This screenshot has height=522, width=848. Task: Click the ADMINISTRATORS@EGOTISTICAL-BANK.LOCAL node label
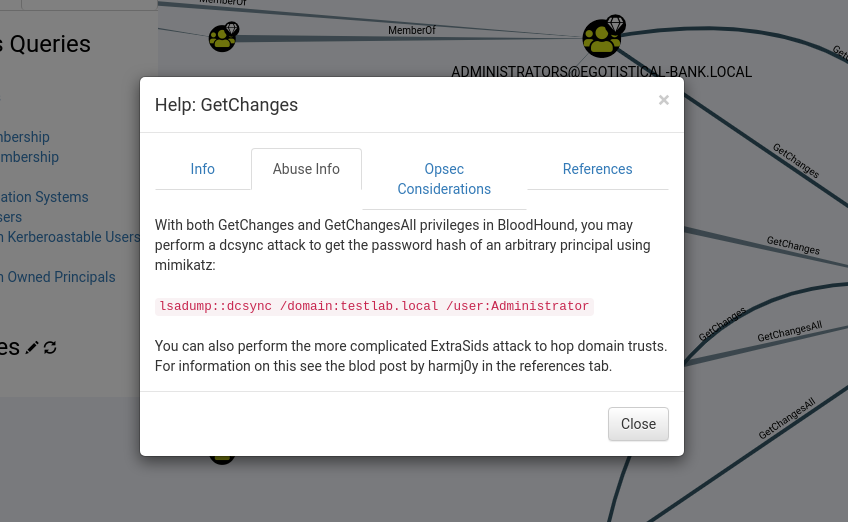pos(601,72)
